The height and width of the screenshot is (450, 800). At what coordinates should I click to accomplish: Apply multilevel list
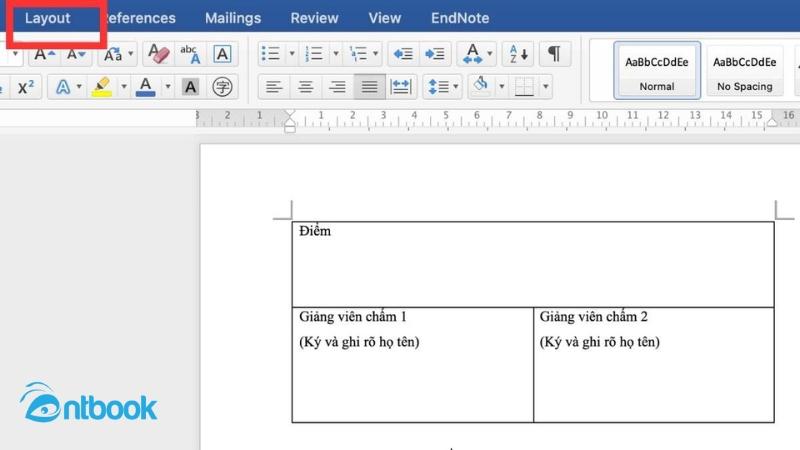pos(358,54)
